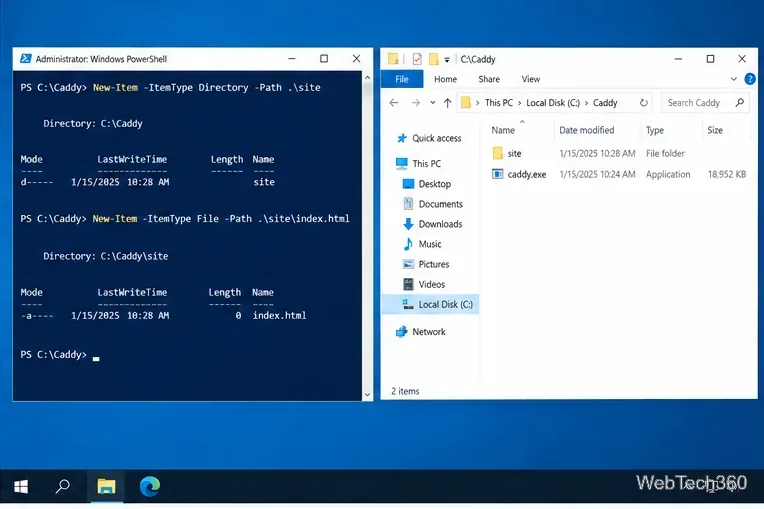This screenshot has height=509, width=764.
Task: Click the Properties quick access toolbar icon
Action: coord(417,59)
